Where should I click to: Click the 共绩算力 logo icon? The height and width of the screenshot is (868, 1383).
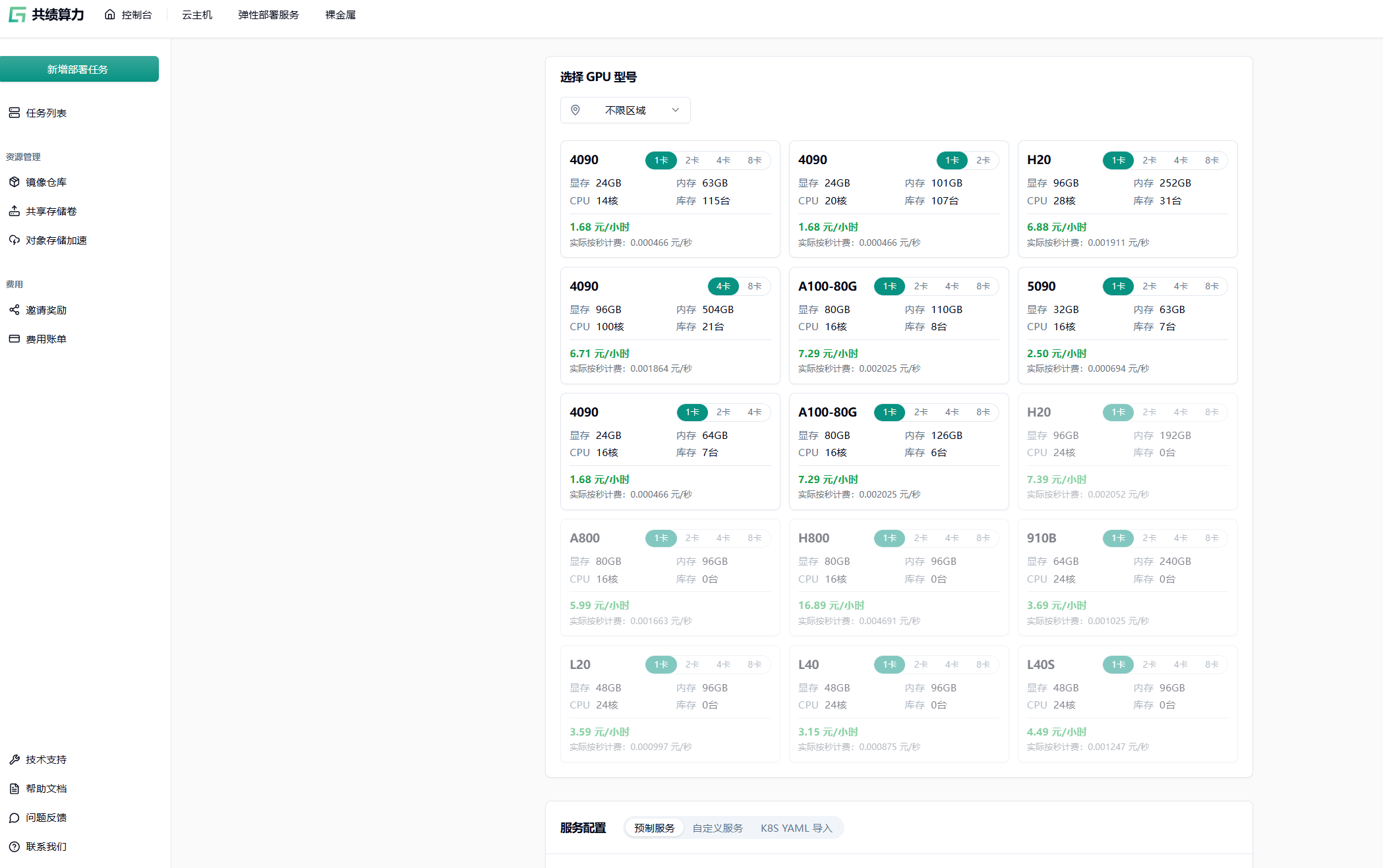(17, 14)
